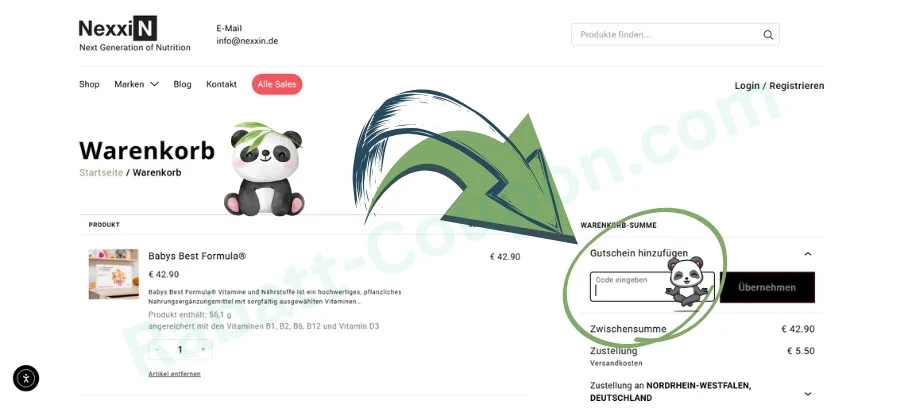Go to the Blog page
Screen dimensions: 900x414
(183, 84)
